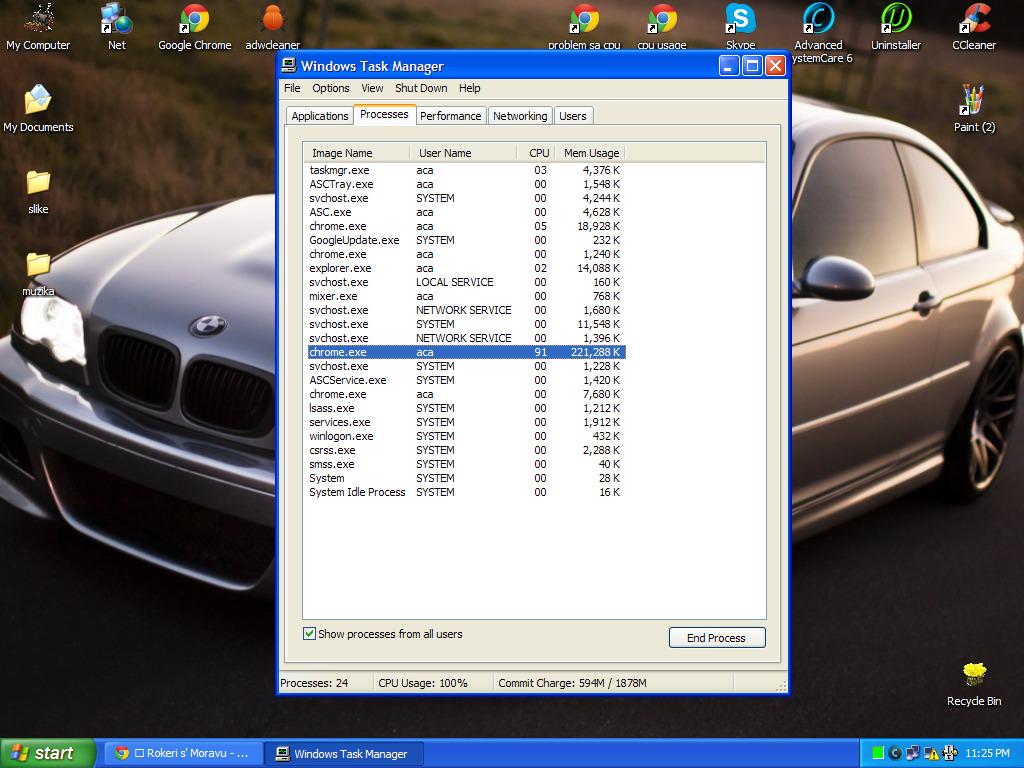Switch to Chrome window in taskbar
This screenshot has width=1024, height=768.
tap(184, 753)
